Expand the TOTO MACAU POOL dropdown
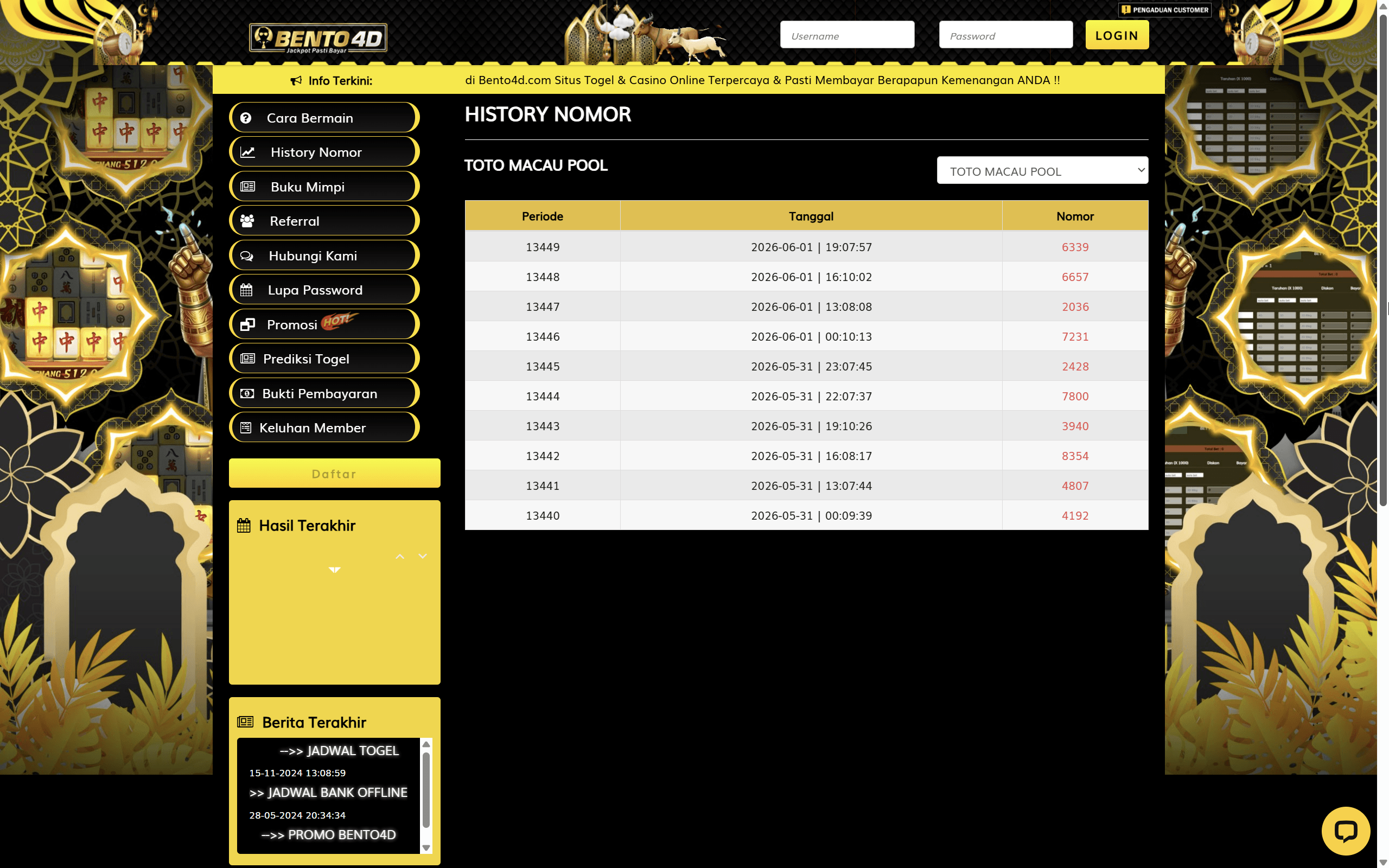The height and width of the screenshot is (868, 1389). (x=1042, y=170)
